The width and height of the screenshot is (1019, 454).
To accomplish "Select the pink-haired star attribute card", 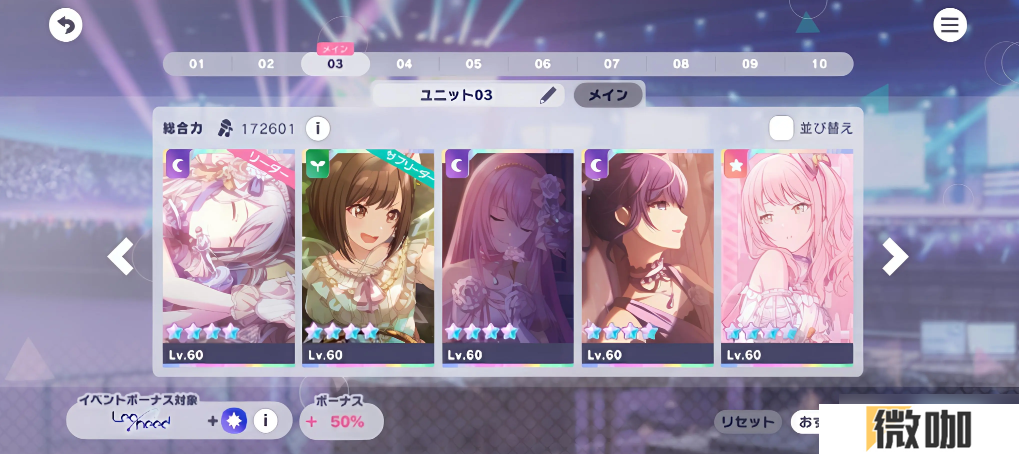I will [x=787, y=258].
